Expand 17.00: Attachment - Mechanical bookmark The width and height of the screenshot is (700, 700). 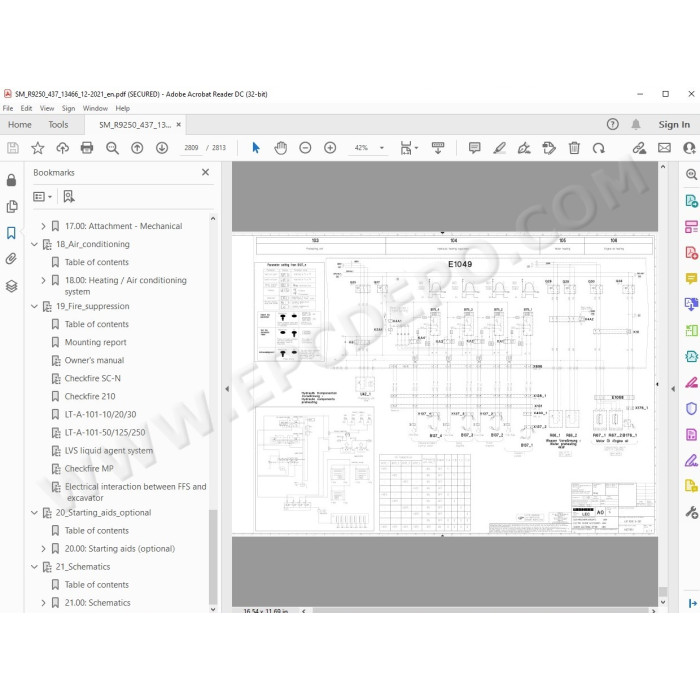tap(43, 226)
